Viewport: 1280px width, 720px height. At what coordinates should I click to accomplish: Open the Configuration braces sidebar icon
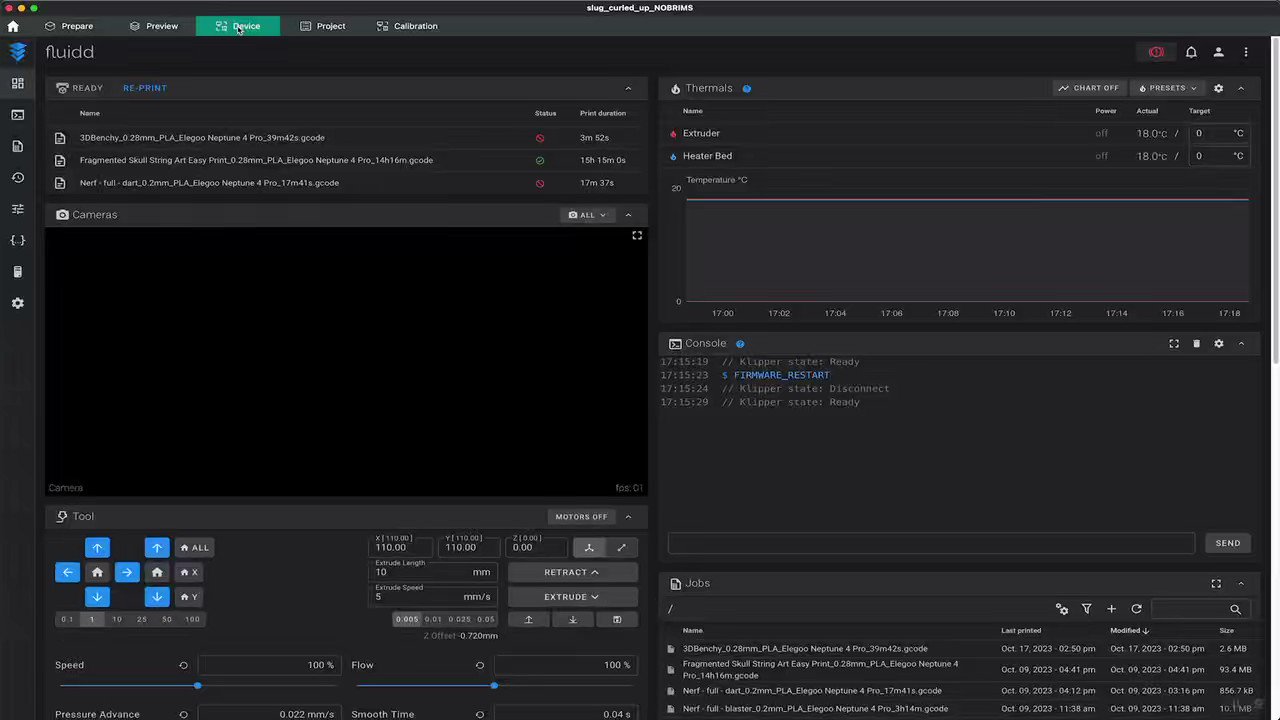point(17,240)
